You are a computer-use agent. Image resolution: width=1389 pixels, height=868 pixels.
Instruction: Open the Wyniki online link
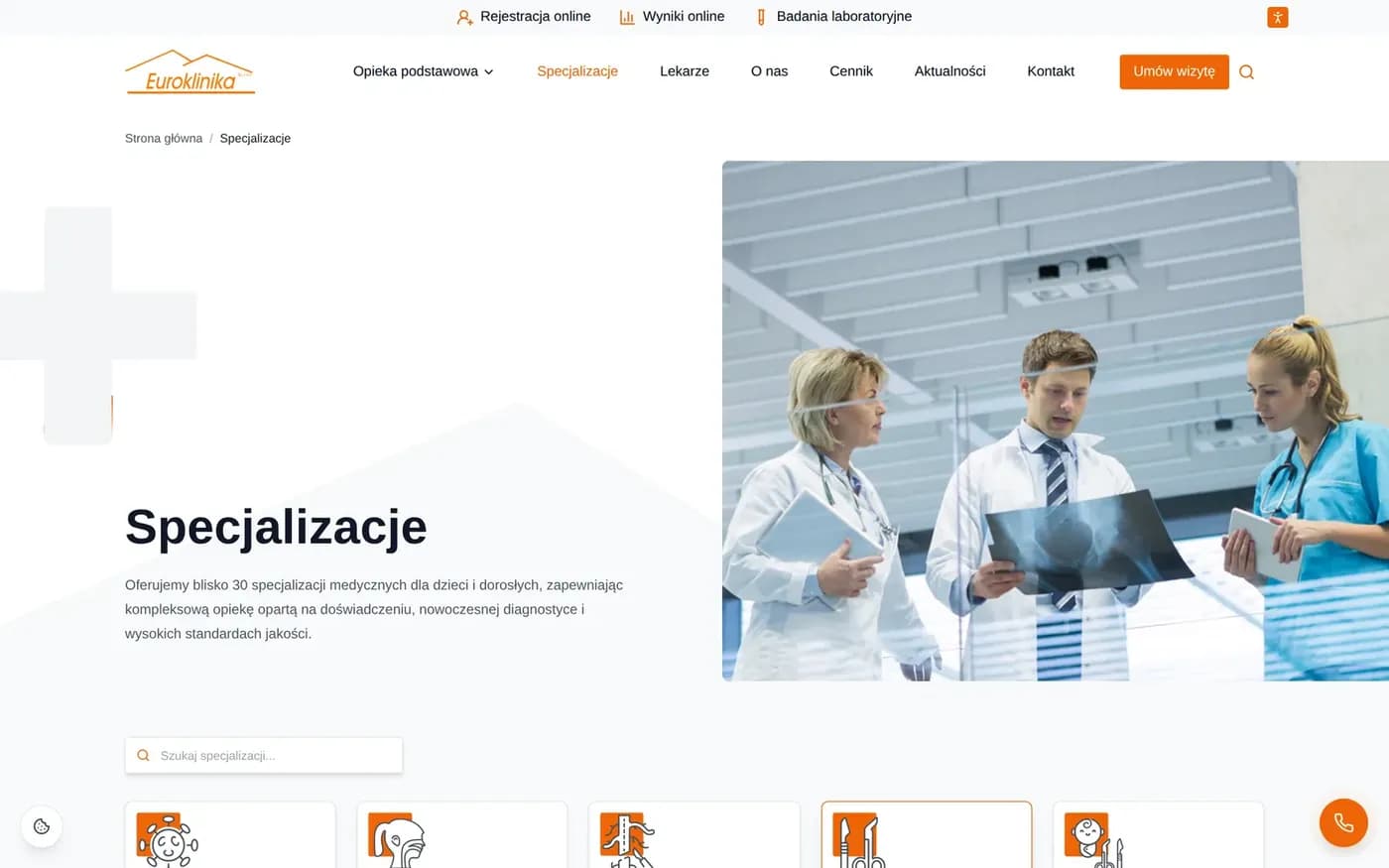click(x=672, y=17)
